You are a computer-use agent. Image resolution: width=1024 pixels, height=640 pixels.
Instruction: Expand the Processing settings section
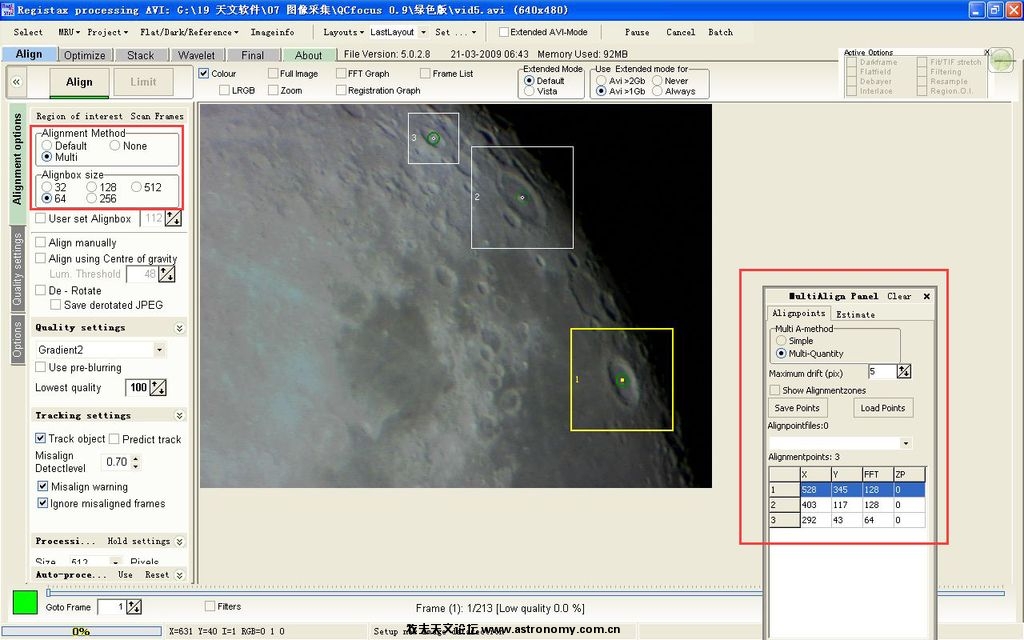point(180,541)
